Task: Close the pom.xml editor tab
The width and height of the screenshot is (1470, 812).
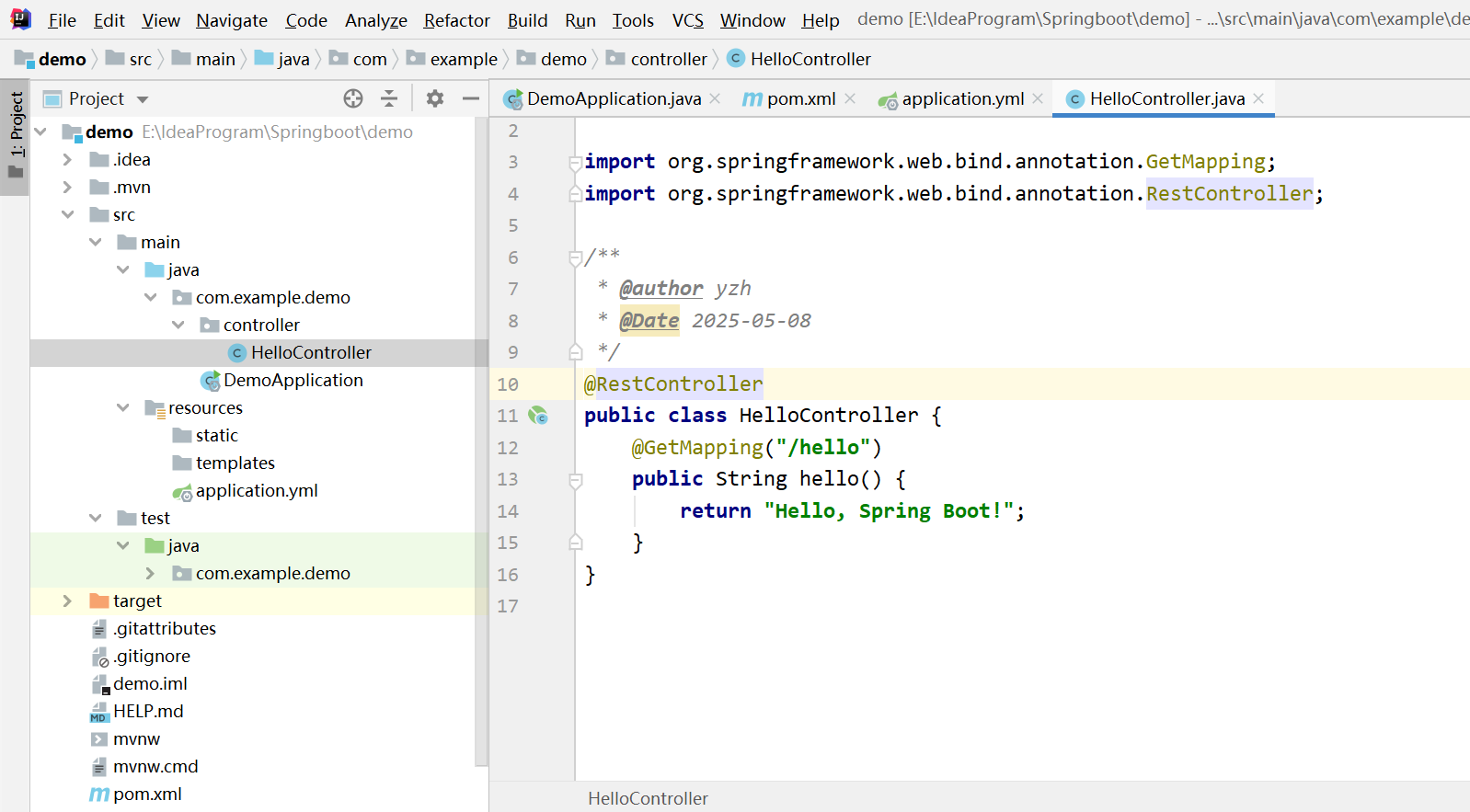Action: (850, 98)
